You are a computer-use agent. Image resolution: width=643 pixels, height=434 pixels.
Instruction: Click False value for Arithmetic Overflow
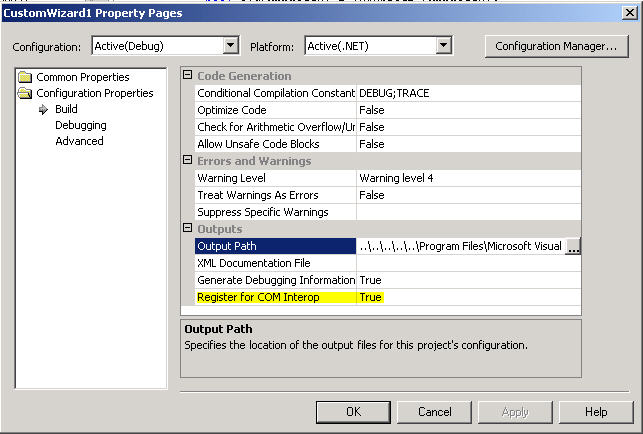coord(469,127)
